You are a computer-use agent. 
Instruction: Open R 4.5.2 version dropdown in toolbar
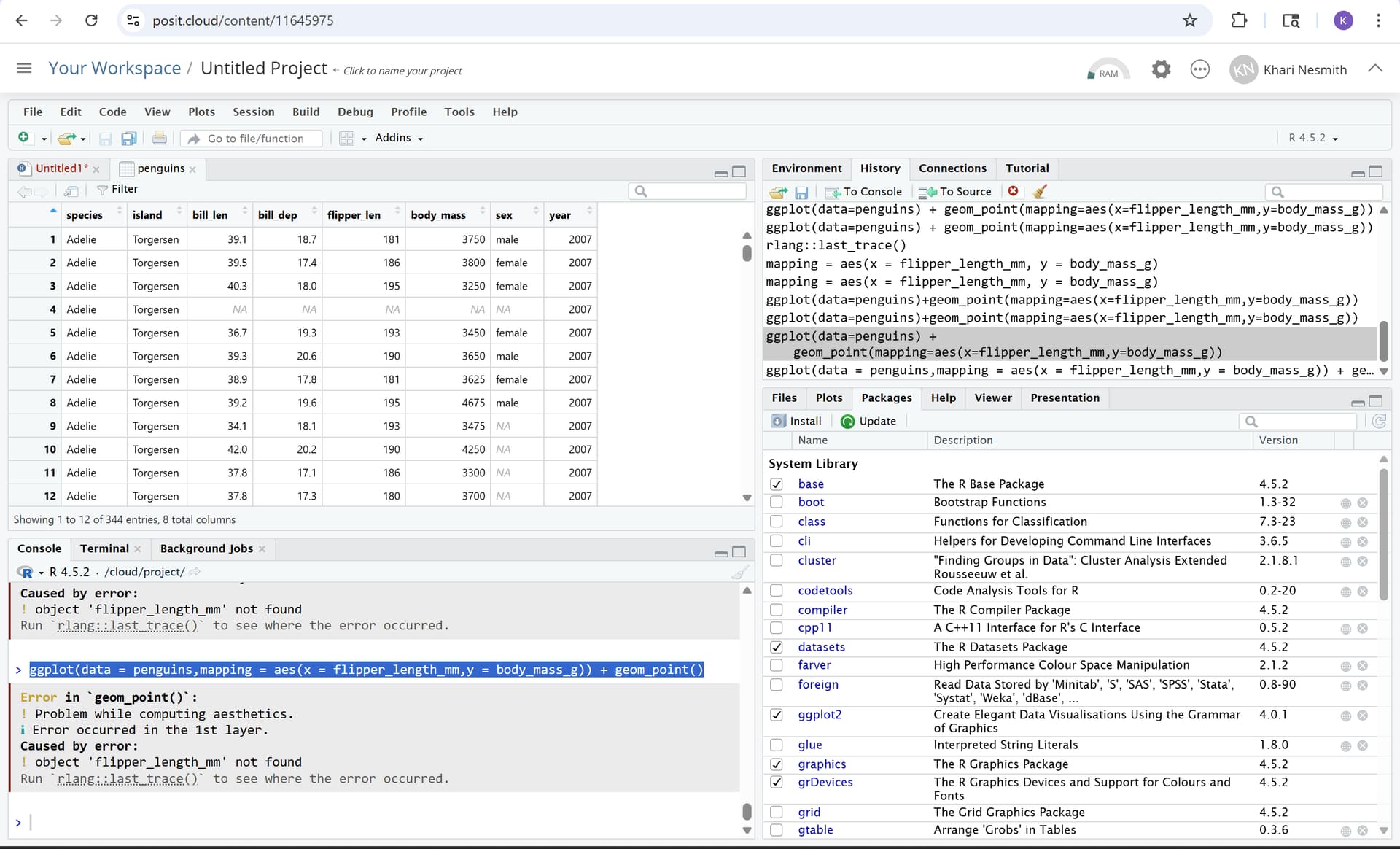[1312, 138]
